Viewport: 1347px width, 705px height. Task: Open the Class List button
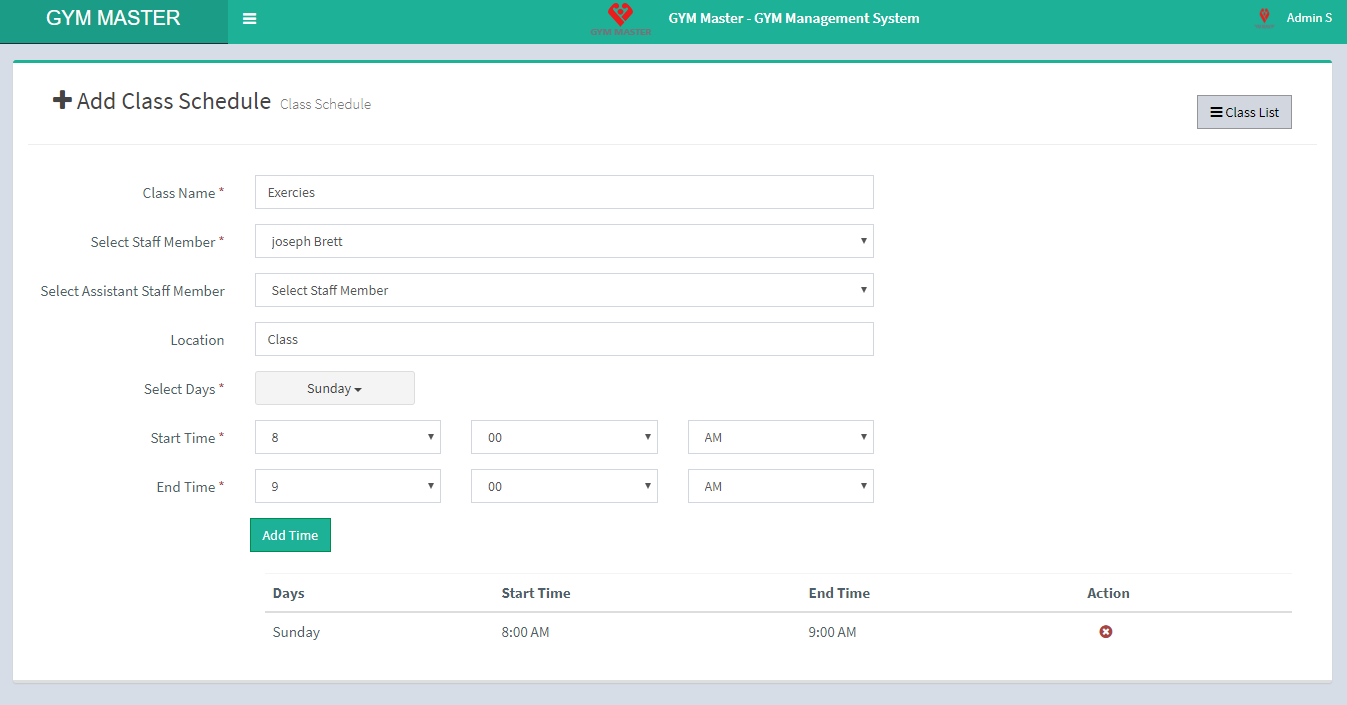(1244, 112)
